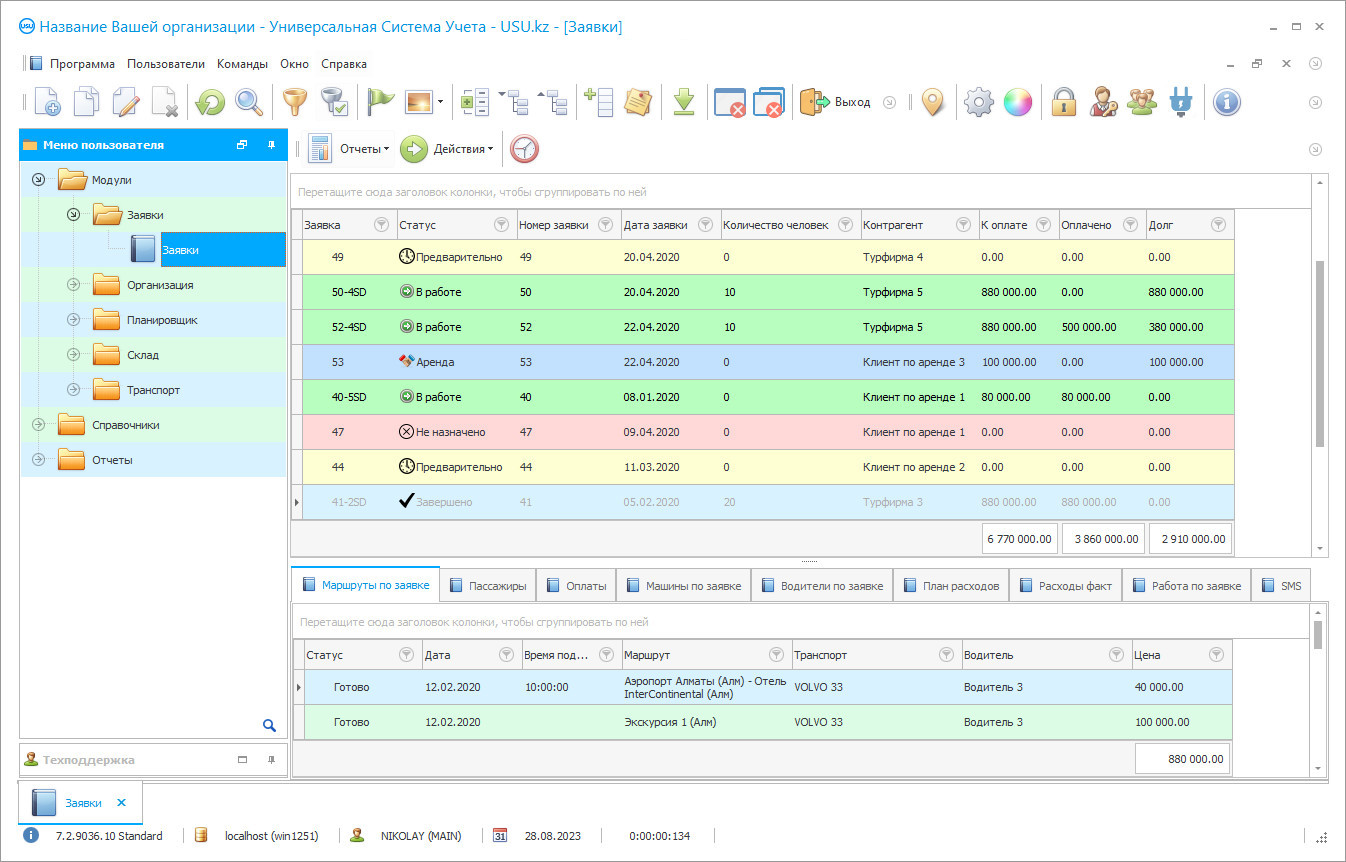Click the blue plug connection icon
The height and width of the screenshot is (862, 1346).
1181,102
